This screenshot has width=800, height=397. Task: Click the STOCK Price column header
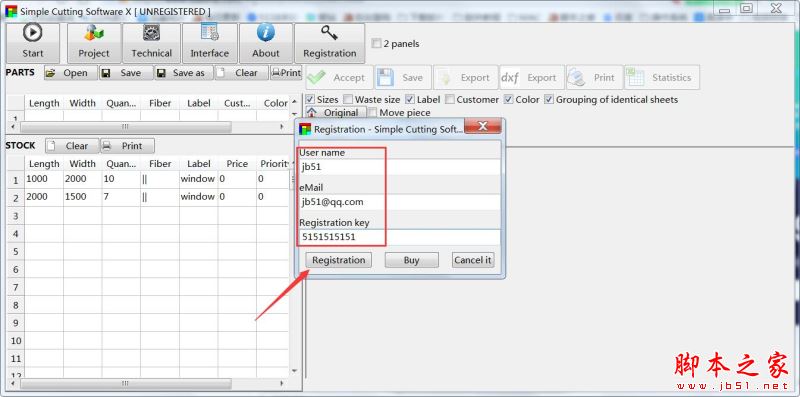point(237,164)
